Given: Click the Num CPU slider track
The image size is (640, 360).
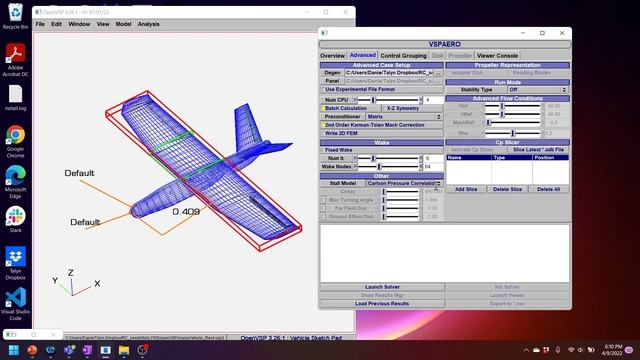Looking at the screenshot, I should point(388,100).
